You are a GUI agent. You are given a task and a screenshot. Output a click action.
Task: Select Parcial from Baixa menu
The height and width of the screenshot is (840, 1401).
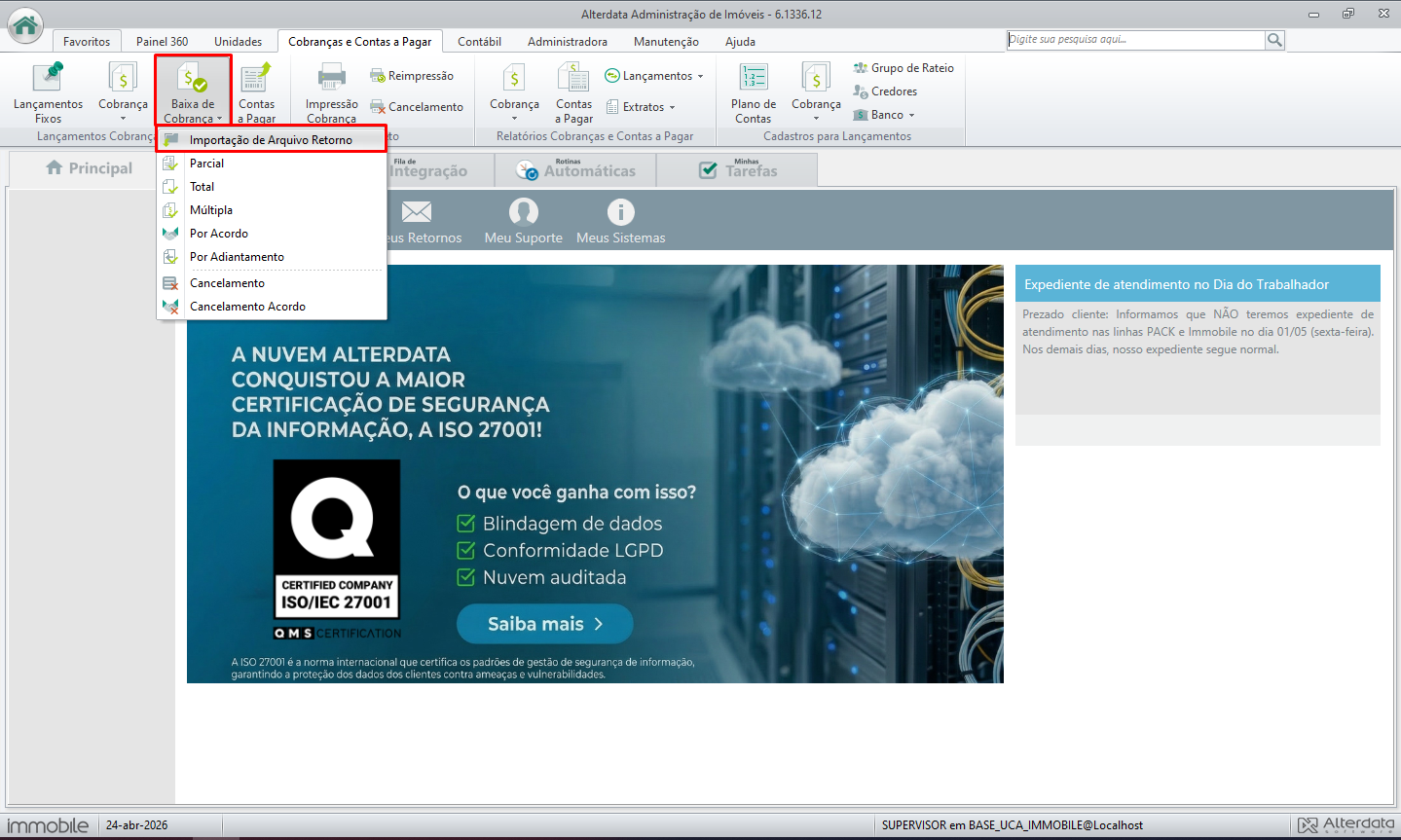[272, 164]
